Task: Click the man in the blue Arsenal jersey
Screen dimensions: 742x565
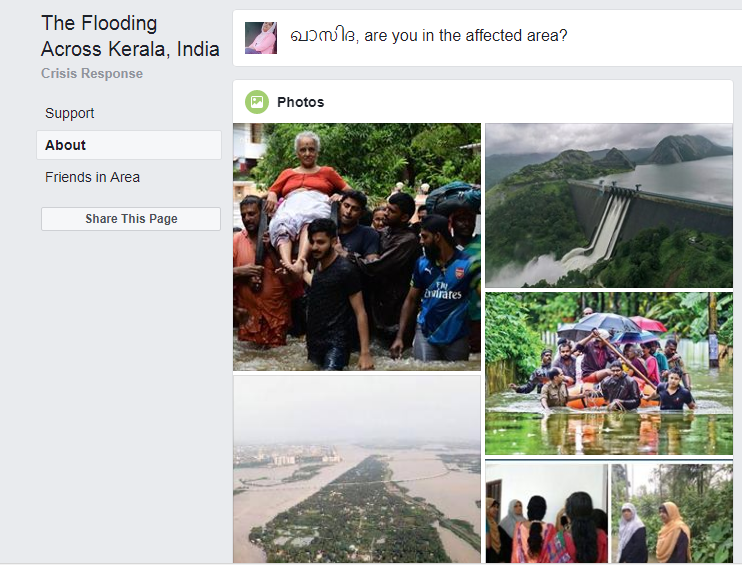Action: (441, 290)
